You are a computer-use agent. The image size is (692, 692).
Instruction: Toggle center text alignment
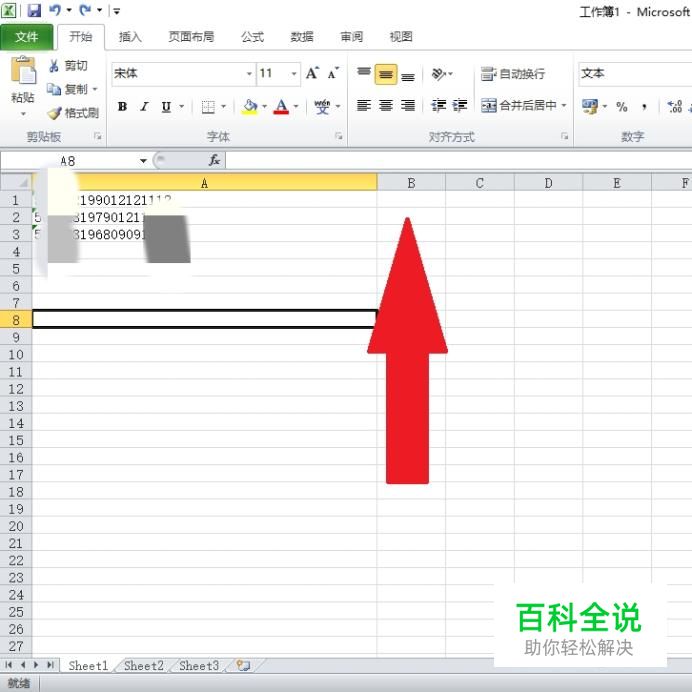click(386, 105)
